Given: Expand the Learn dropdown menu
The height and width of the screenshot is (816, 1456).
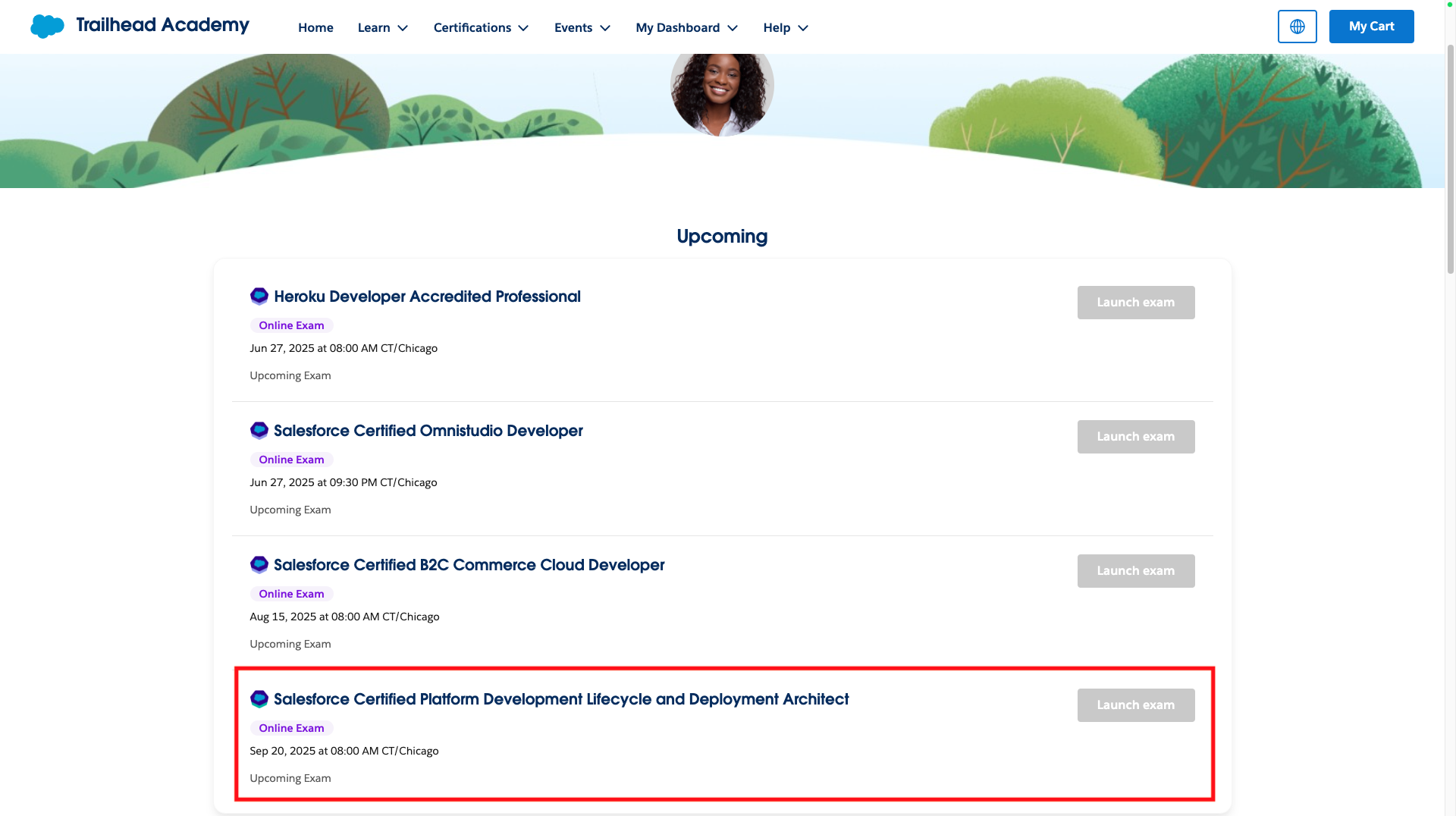Looking at the screenshot, I should coord(383,27).
